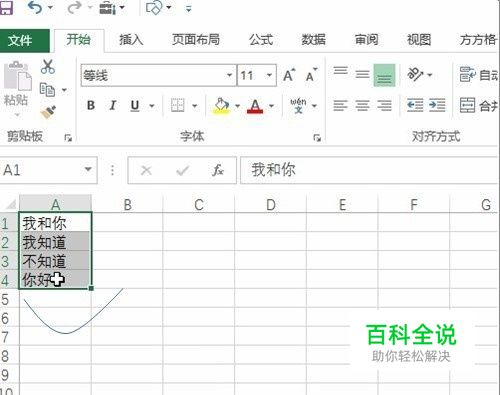Click the briefcase toolbox icon
Screen dimensions: 500x395
(x=107, y=7)
